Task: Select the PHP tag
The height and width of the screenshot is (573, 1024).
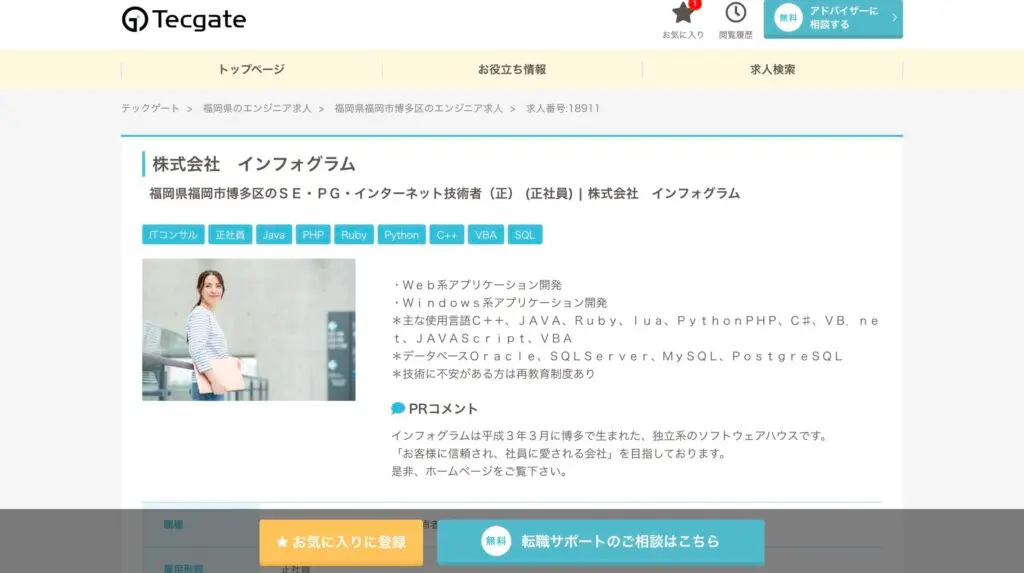Action: (313, 235)
